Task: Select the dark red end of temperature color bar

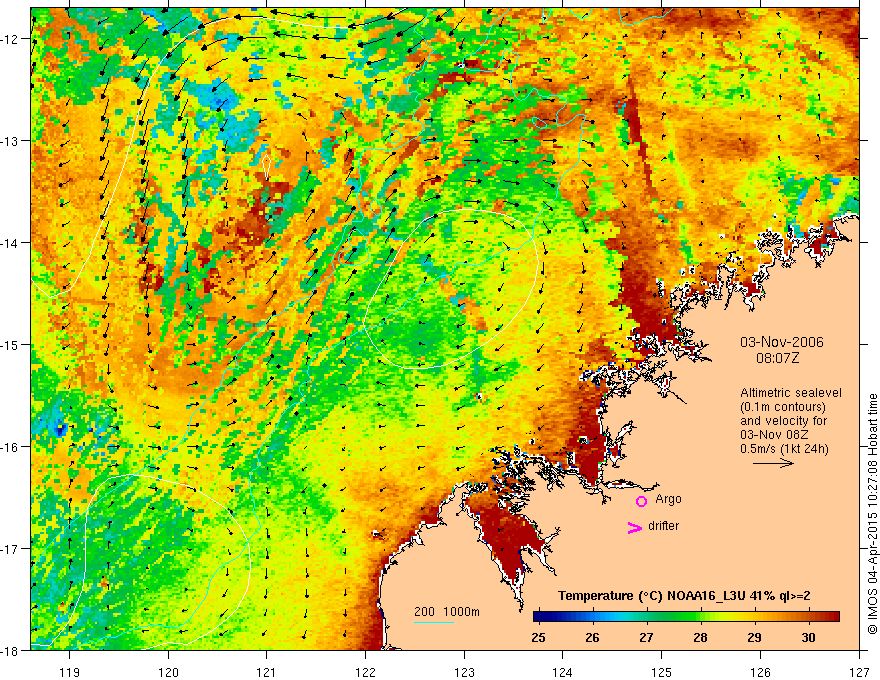Action: [x=831, y=617]
